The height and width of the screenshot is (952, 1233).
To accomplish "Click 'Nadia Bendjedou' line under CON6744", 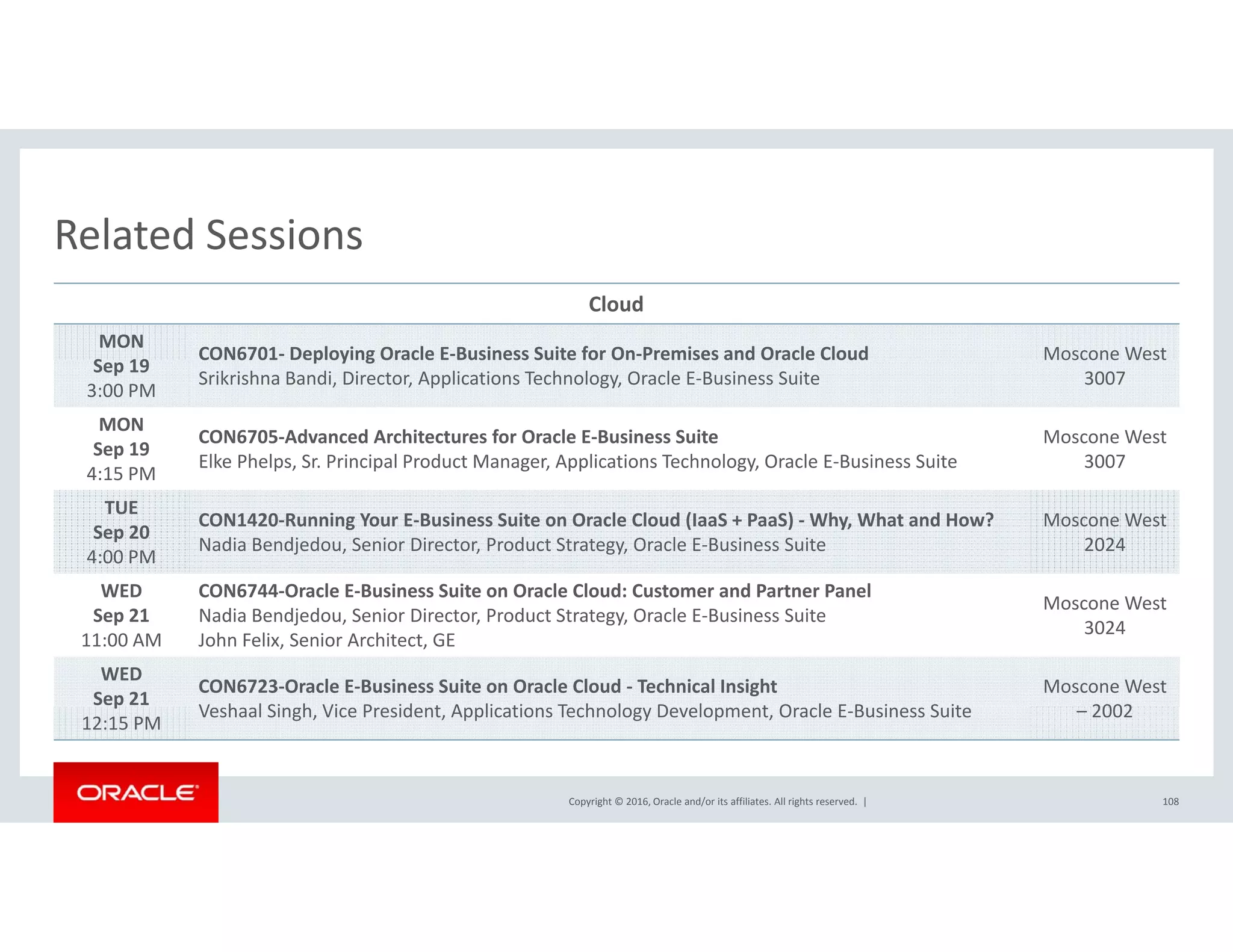I will click(x=512, y=616).
